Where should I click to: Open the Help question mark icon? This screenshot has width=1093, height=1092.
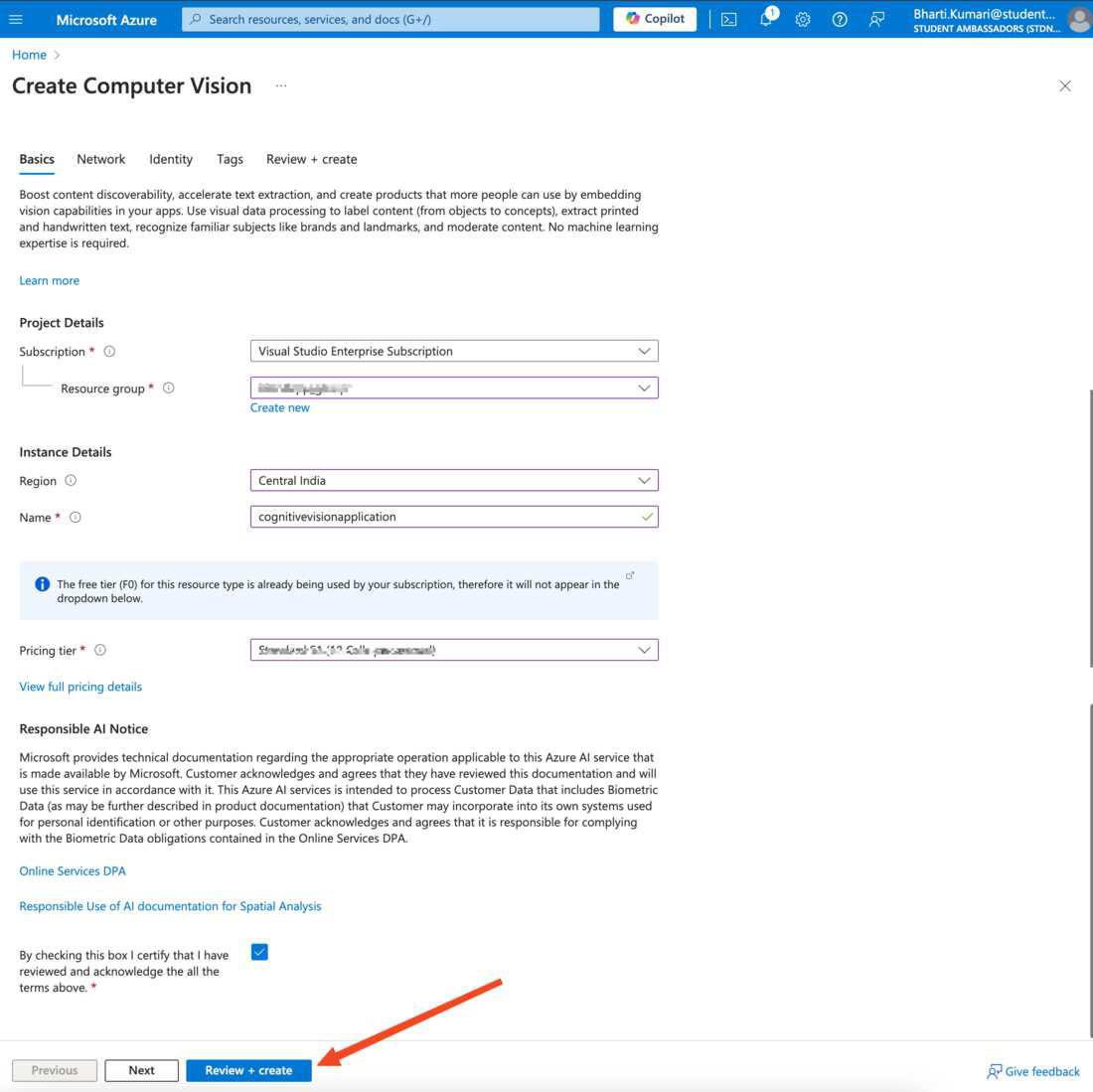click(x=840, y=20)
